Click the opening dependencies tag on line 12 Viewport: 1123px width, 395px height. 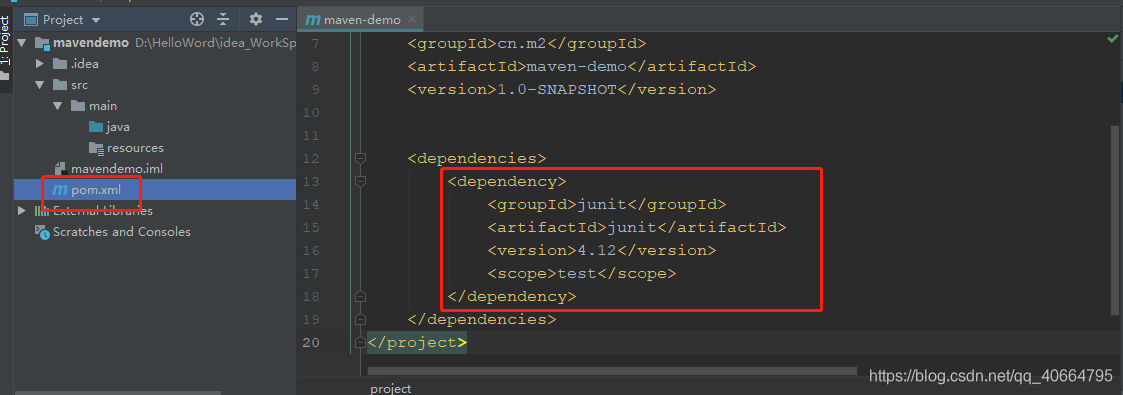(x=477, y=158)
